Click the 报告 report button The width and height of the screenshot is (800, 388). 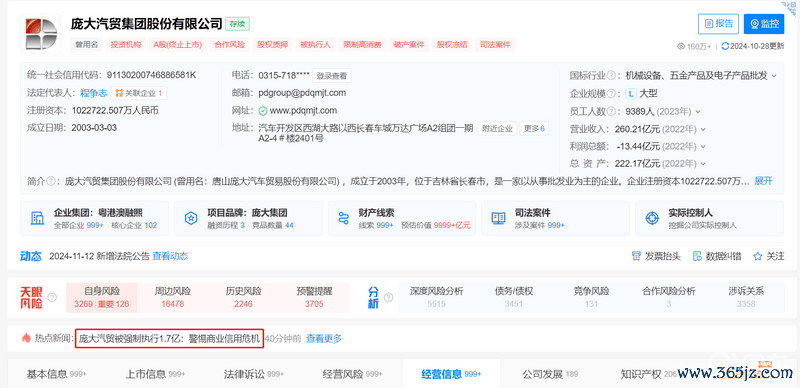tap(718, 23)
